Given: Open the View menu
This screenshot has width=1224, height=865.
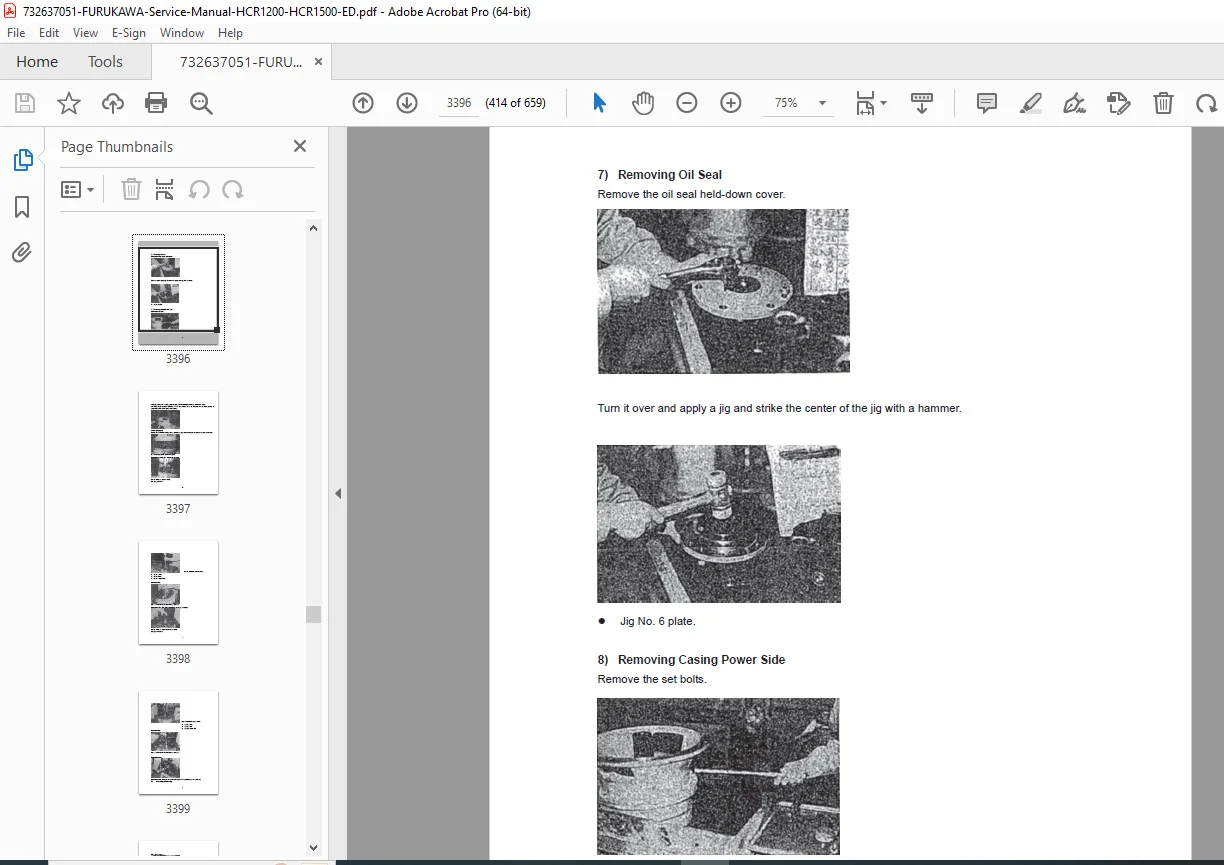Looking at the screenshot, I should coord(85,33).
